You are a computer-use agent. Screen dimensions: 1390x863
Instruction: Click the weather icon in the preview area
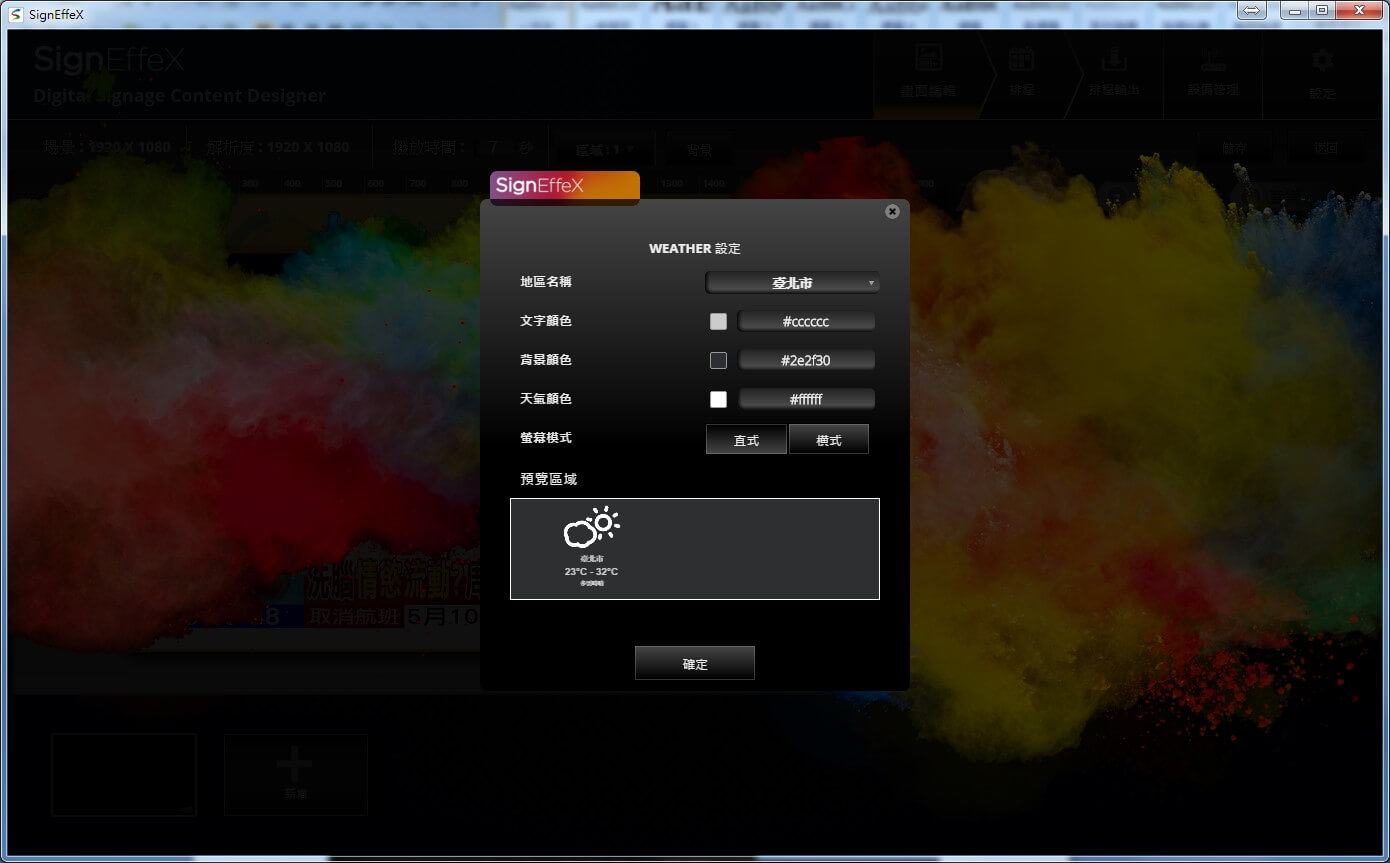591,528
